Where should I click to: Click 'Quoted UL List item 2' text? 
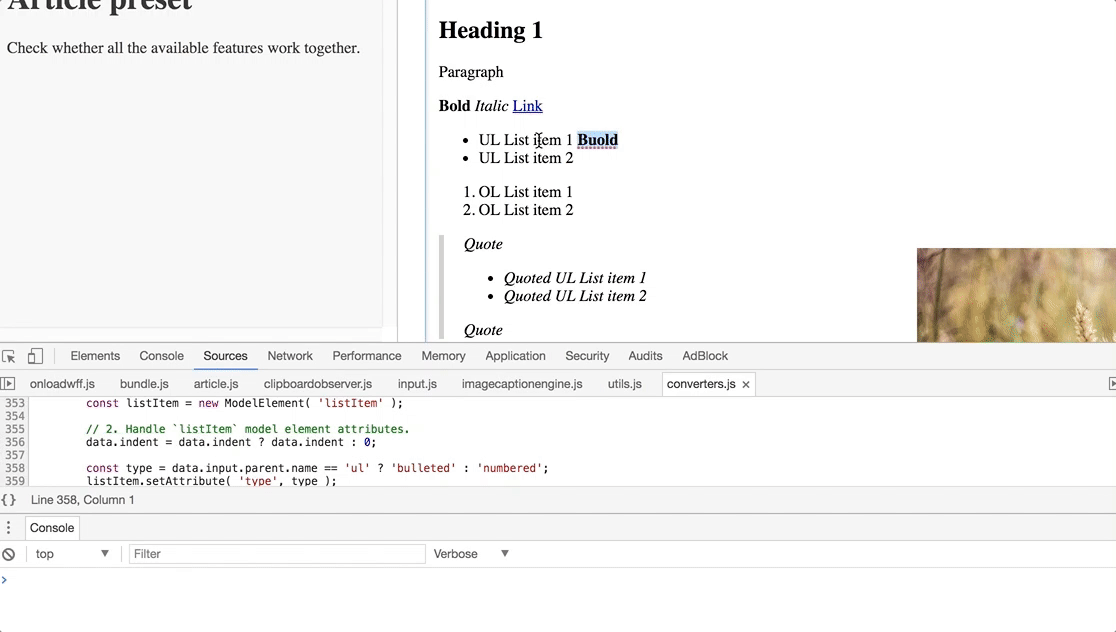click(x=575, y=296)
